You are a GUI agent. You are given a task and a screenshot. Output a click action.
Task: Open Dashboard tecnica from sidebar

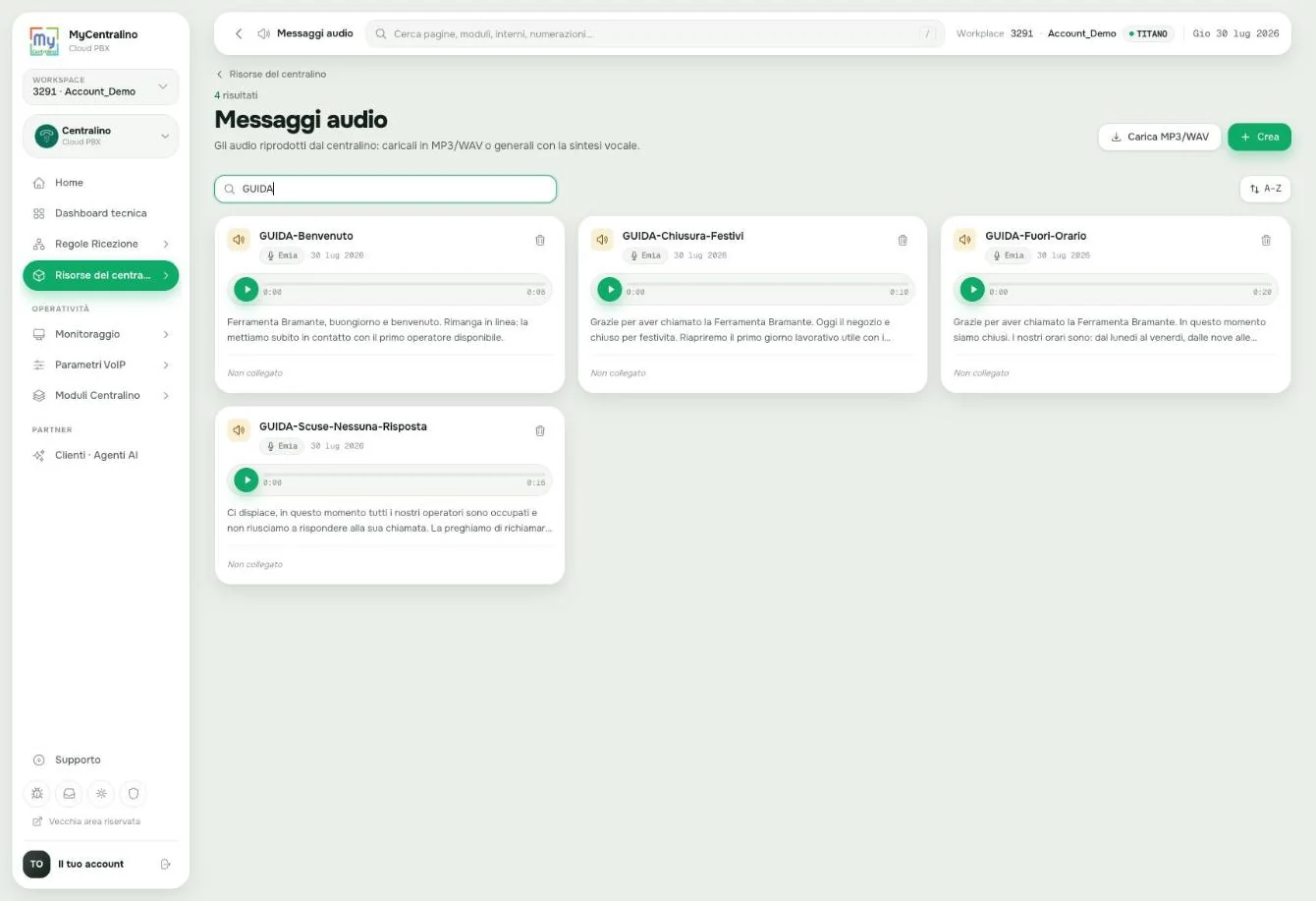[100, 213]
